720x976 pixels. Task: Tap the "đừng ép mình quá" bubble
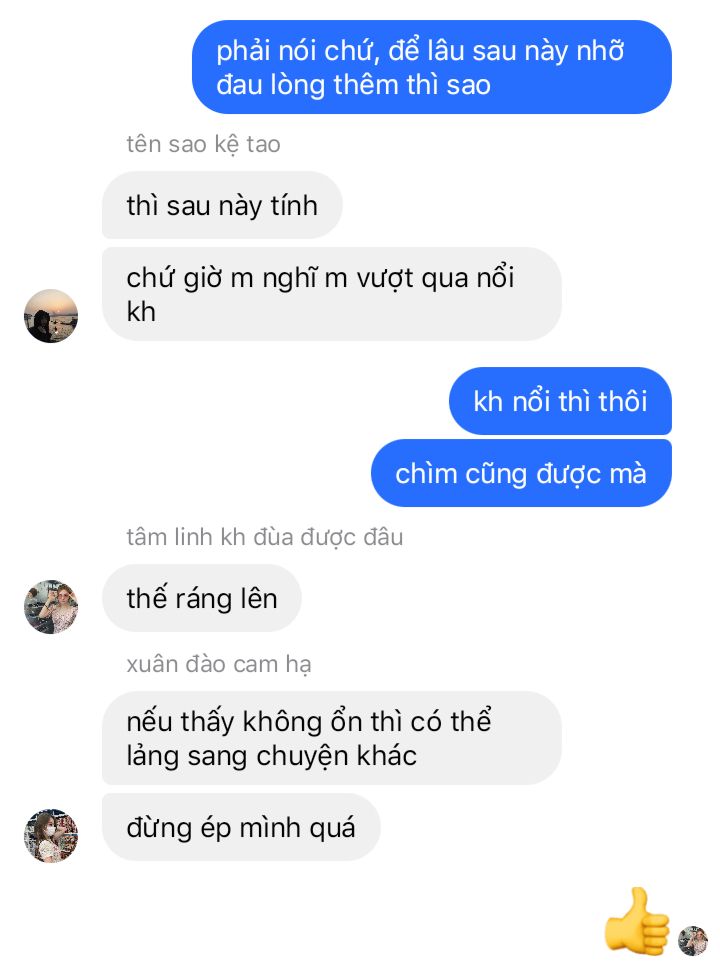(x=241, y=827)
